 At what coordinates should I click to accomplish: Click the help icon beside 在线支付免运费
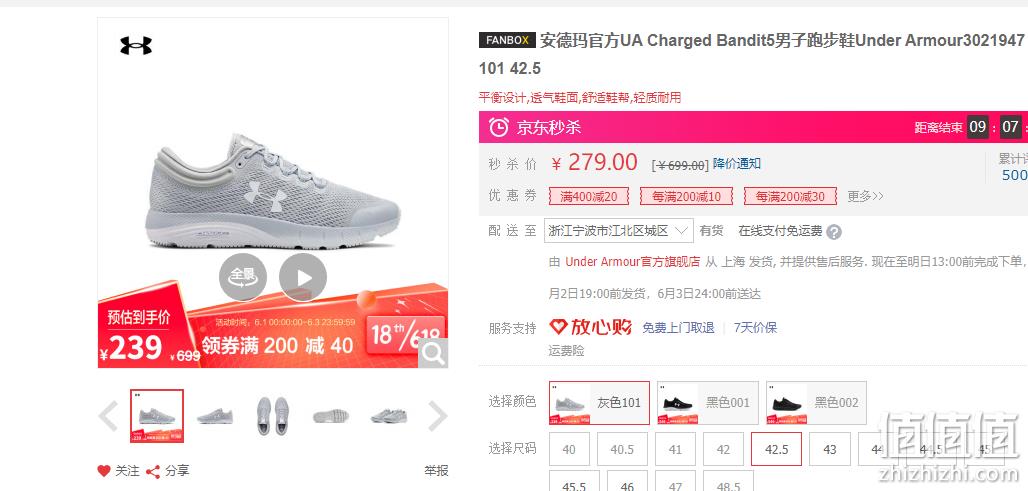[834, 231]
